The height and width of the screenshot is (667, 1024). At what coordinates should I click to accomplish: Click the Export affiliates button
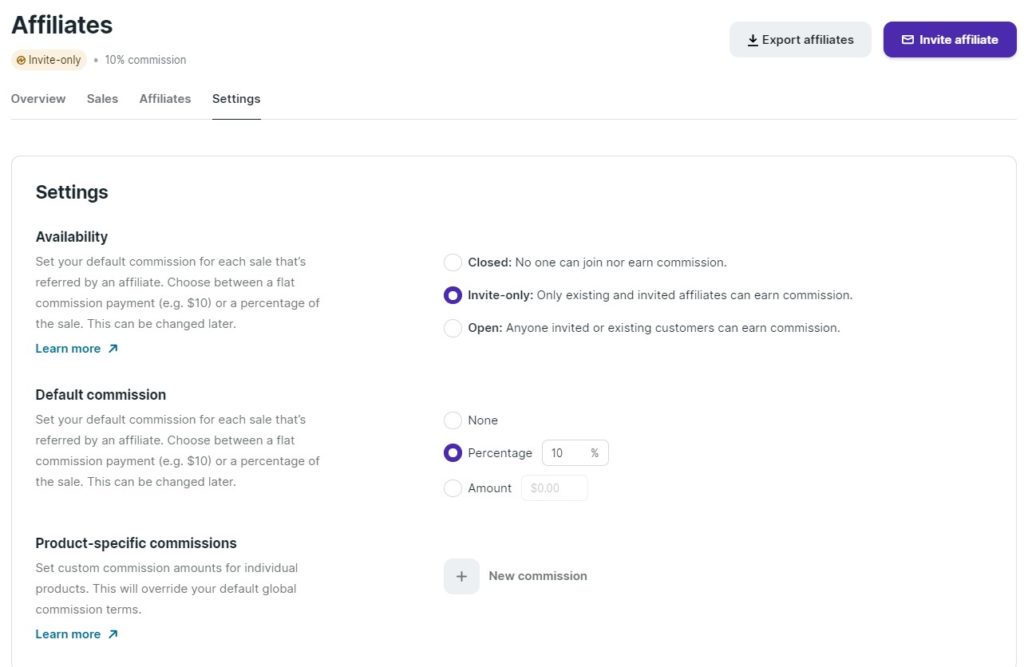800,40
